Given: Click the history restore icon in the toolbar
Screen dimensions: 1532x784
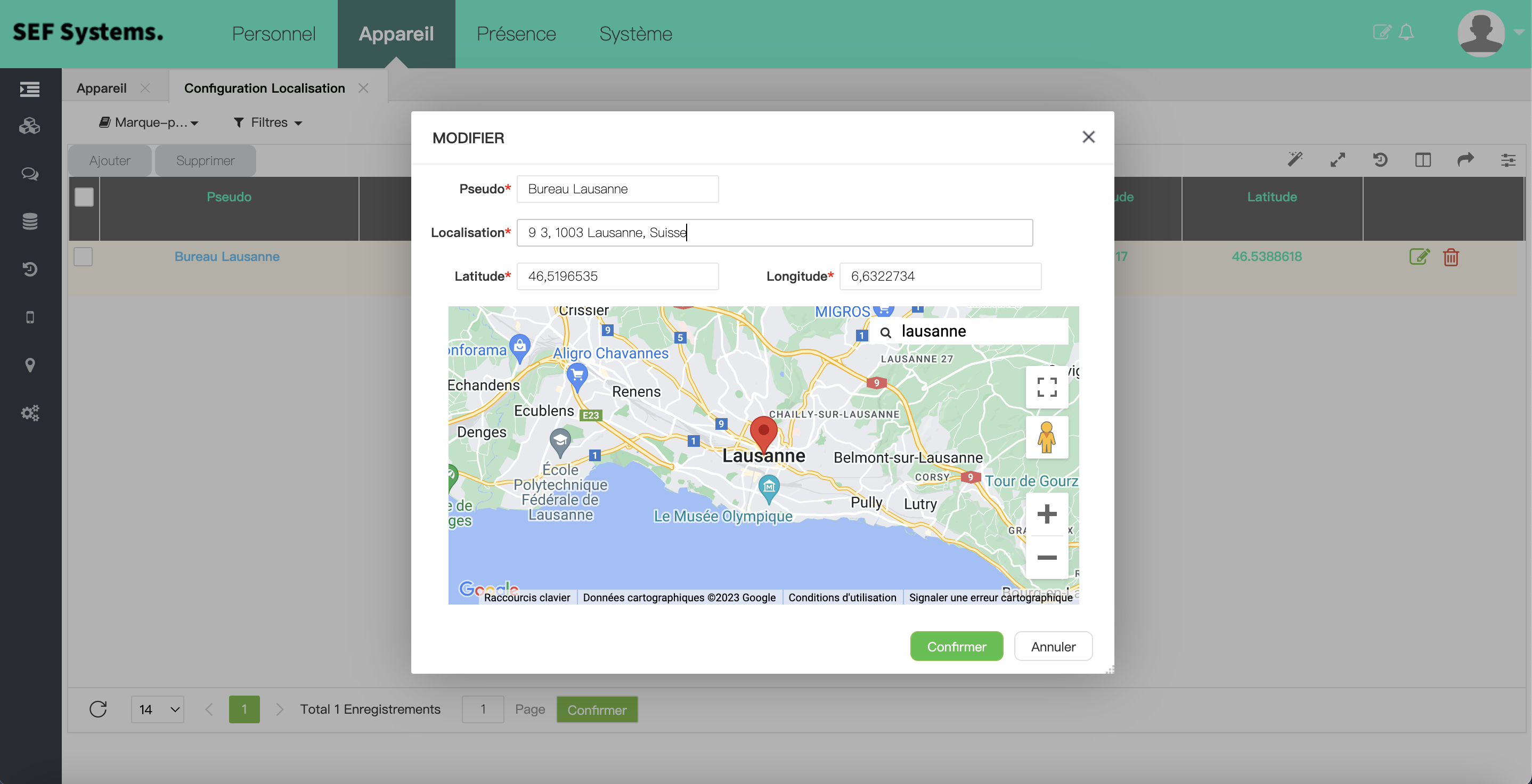Looking at the screenshot, I should pyautogui.click(x=1381, y=160).
